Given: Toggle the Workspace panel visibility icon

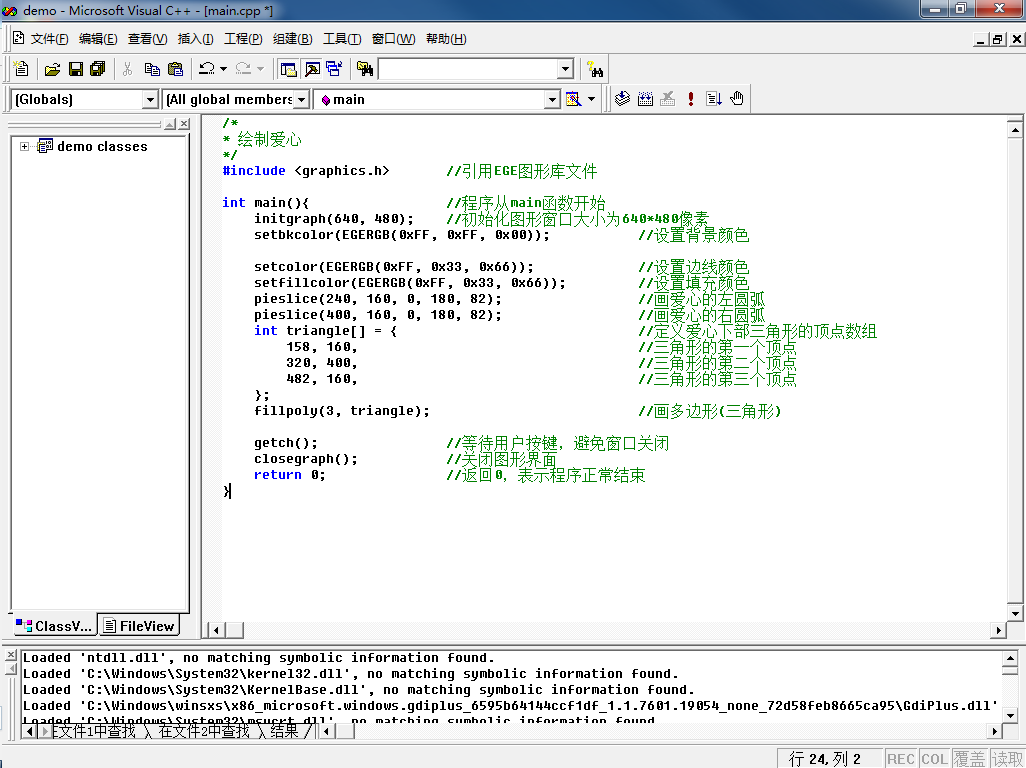Looking at the screenshot, I should (288, 69).
